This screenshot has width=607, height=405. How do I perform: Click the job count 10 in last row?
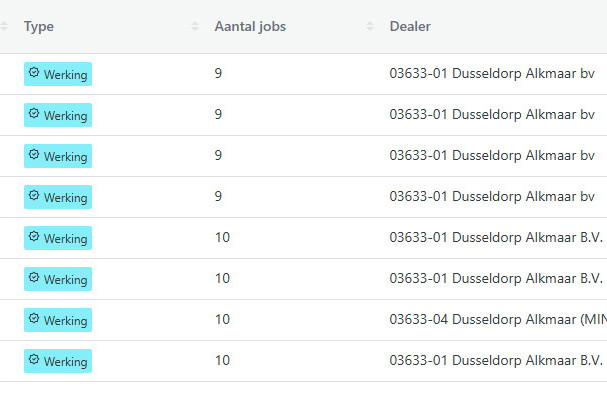tap(222, 360)
